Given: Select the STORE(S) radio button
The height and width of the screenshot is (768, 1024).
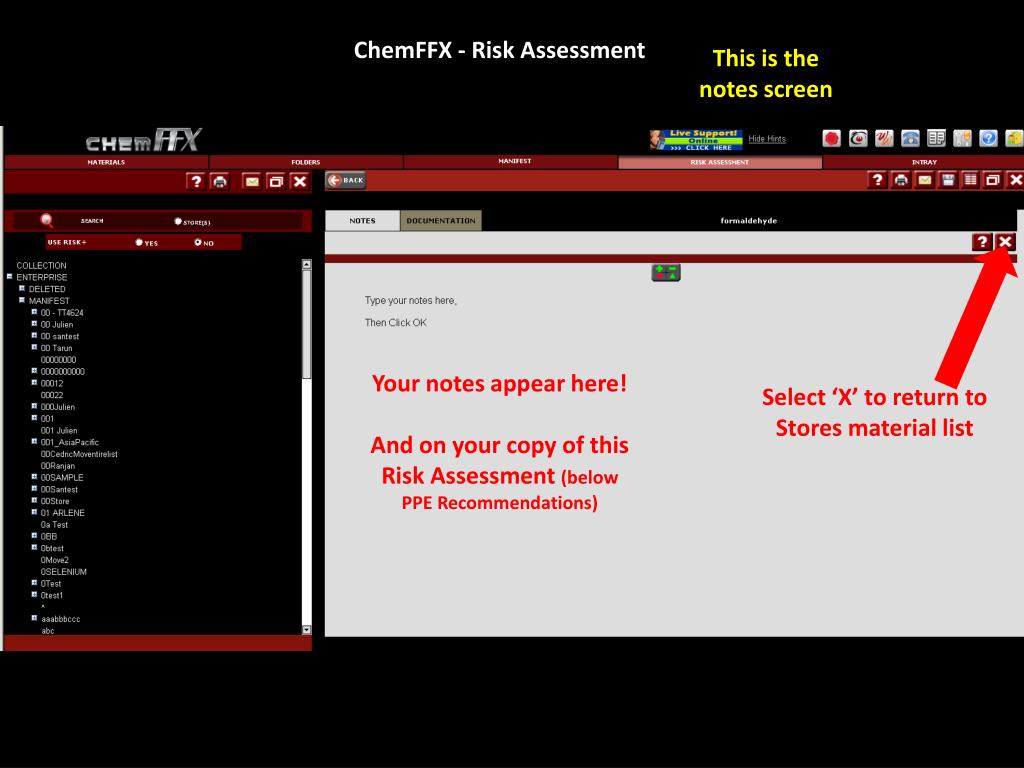Looking at the screenshot, I should (x=178, y=221).
